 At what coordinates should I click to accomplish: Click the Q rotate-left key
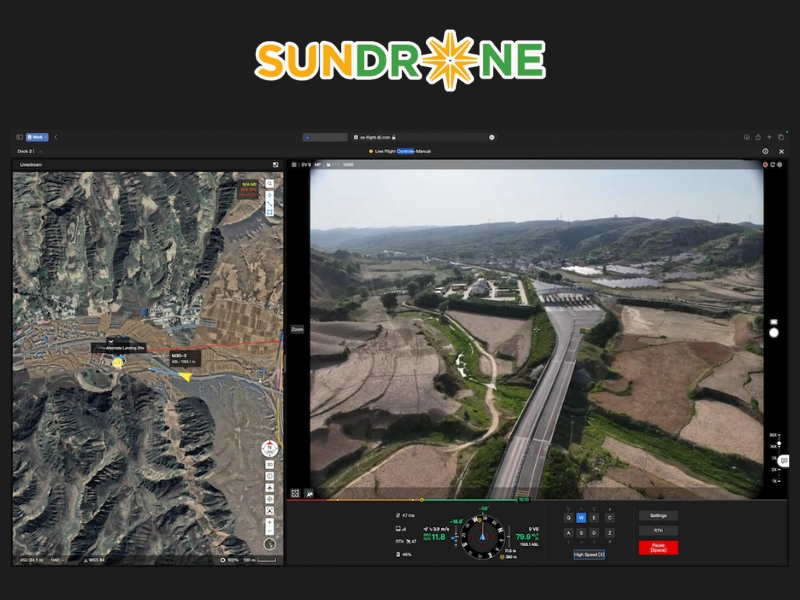[x=568, y=518]
